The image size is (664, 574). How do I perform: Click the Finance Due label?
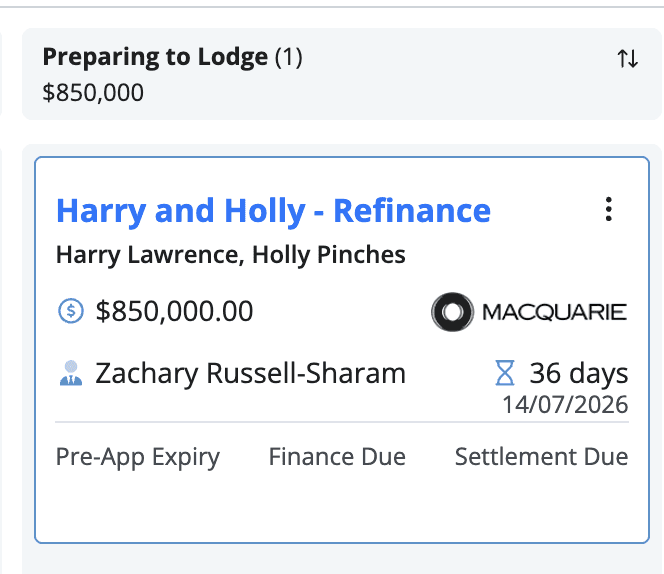(x=337, y=457)
